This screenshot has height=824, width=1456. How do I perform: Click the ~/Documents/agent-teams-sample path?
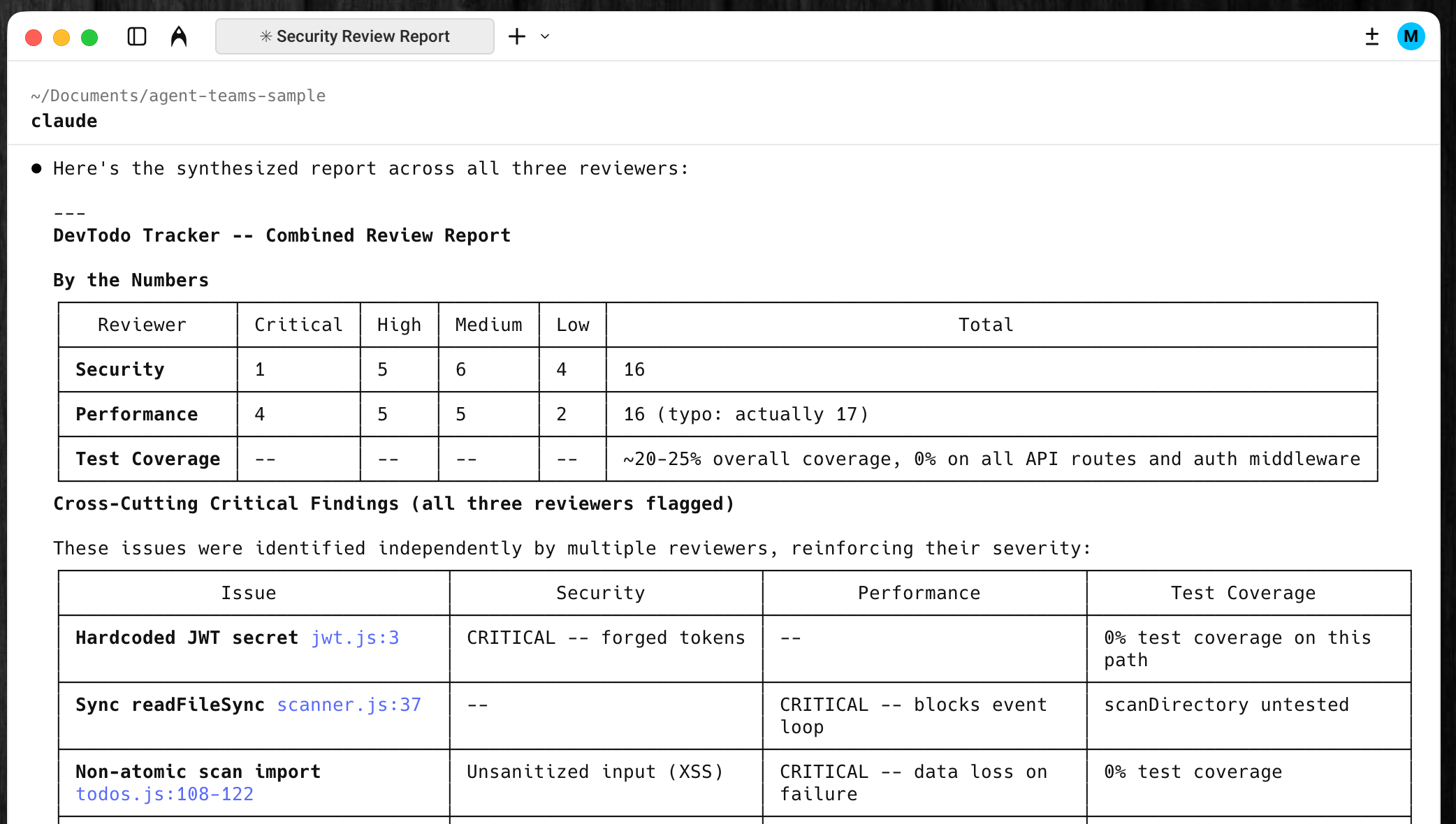click(x=177, y=96)
